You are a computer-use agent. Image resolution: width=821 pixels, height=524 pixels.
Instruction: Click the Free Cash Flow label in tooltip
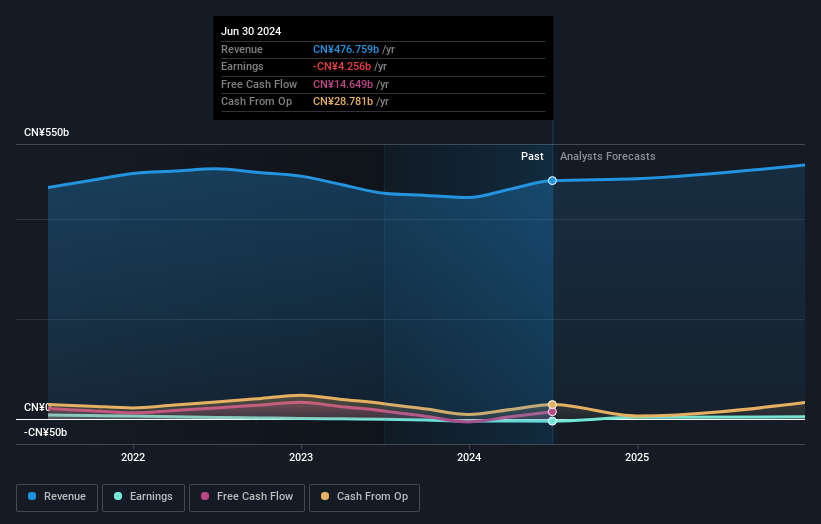point(259,84)
